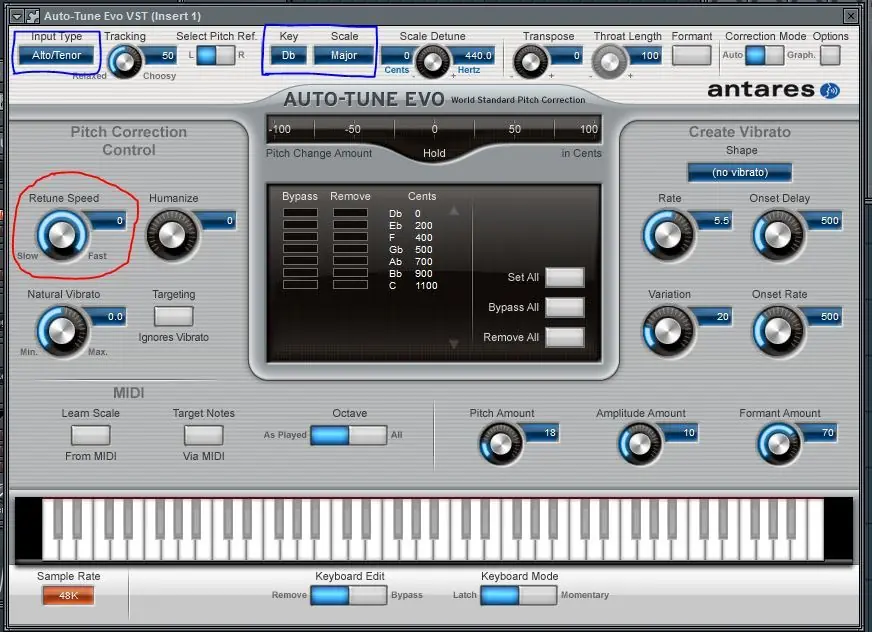The width and height of the screenshot is (872, 632).
Task: Click the Retune Speed value field
Action: [x=108, y=221]
